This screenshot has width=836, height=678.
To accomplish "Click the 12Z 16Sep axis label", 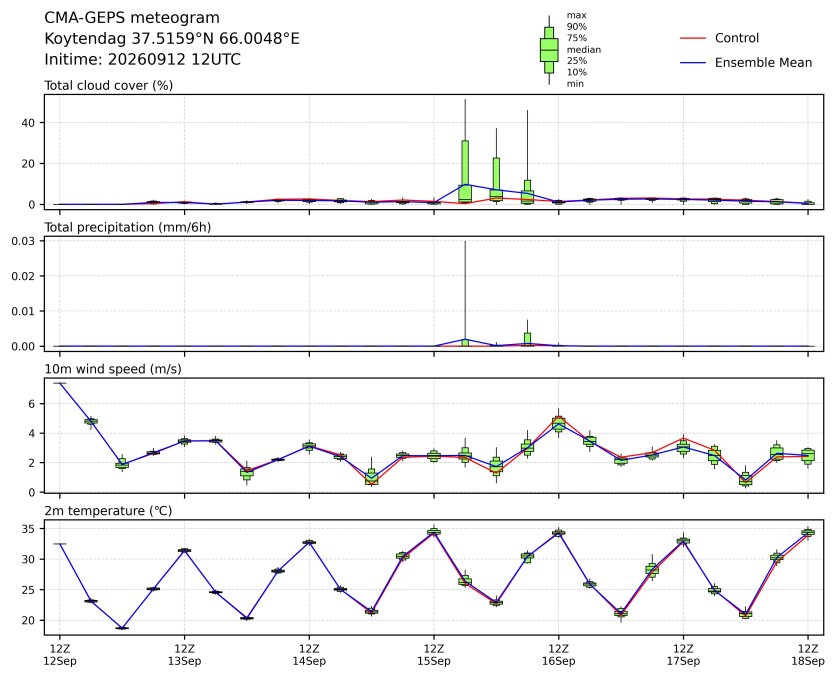I will pyautogui.click(x=558, y=655).
